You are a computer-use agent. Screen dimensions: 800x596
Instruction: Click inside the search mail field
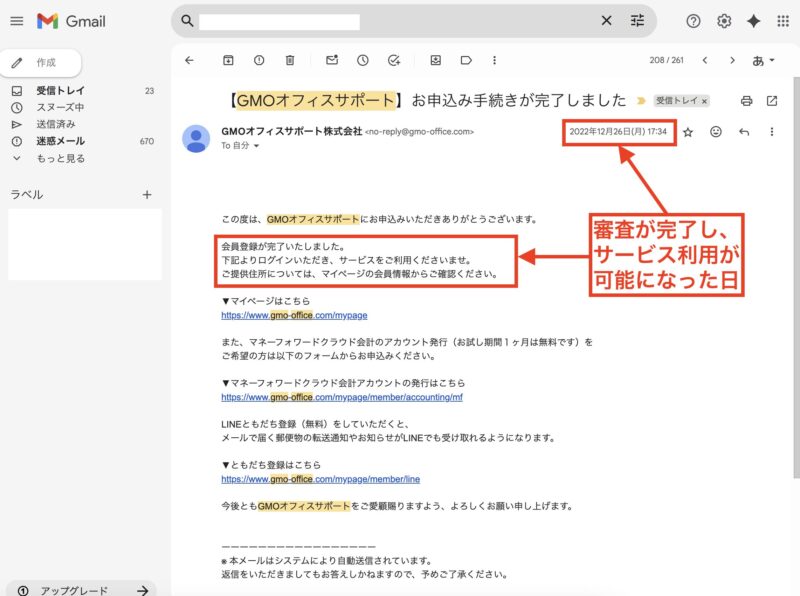click(279, 21)
